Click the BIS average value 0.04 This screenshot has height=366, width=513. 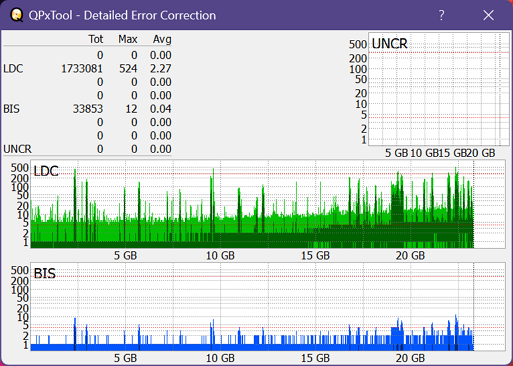(160, 109)
